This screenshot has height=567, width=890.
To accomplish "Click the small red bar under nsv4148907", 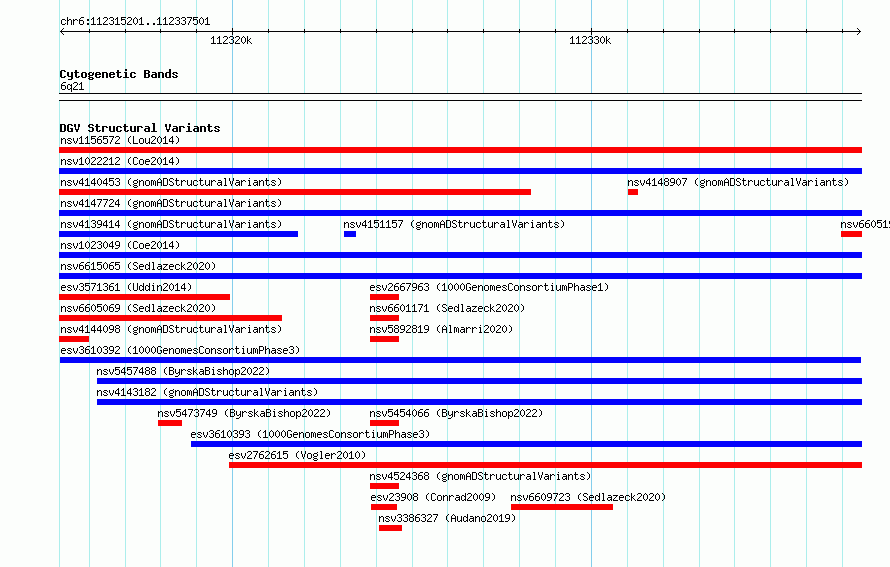I will pos(633,192).
